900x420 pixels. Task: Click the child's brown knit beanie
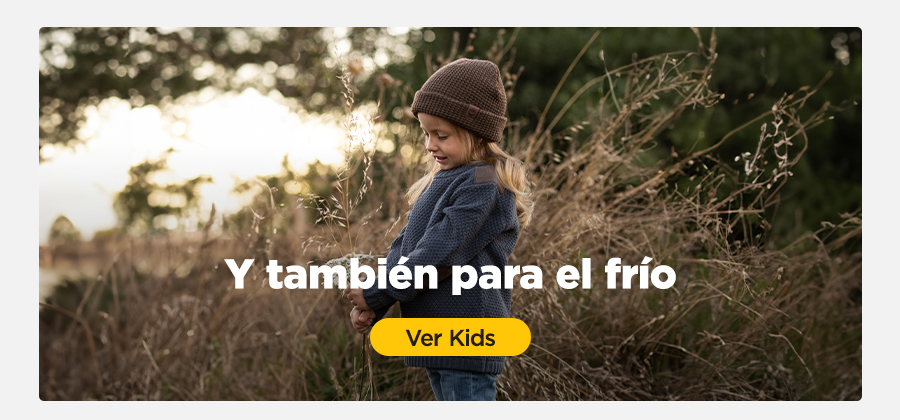[x=460, y=98]
